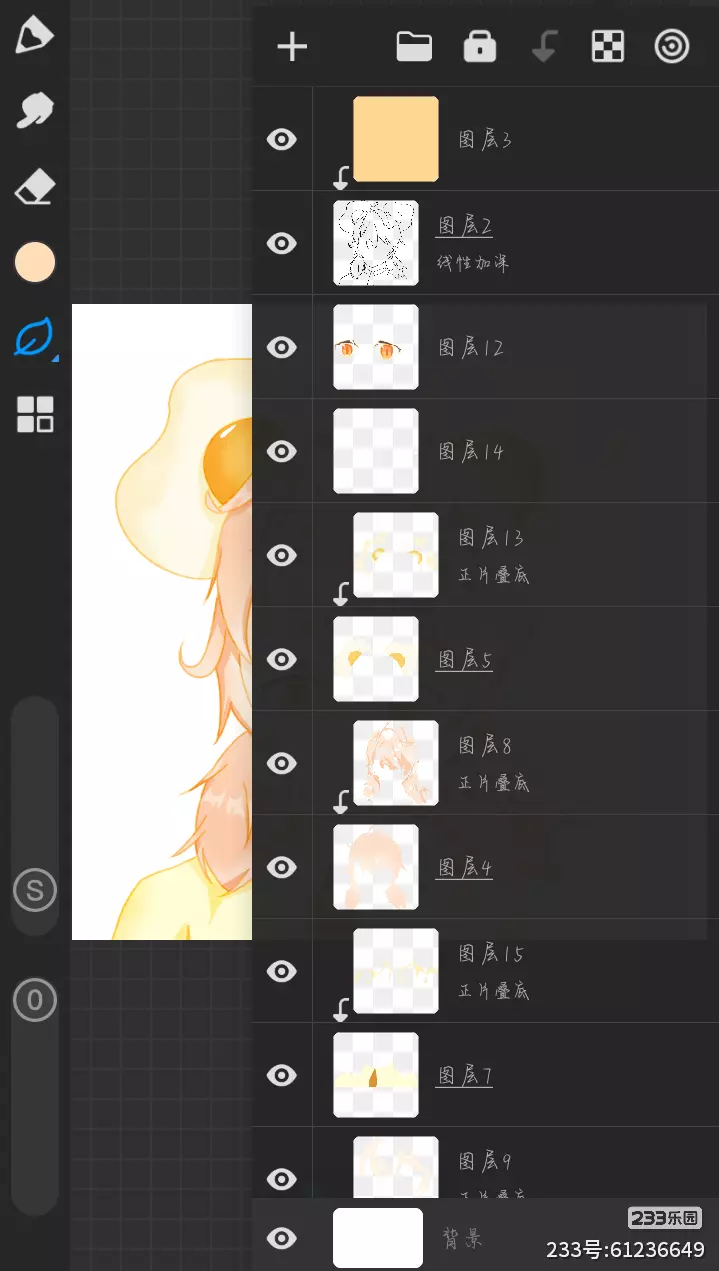Select the brush pen tool
The height and width of the screenshot is (1271, 719).
pyautogui.click(x=34, y=35)
